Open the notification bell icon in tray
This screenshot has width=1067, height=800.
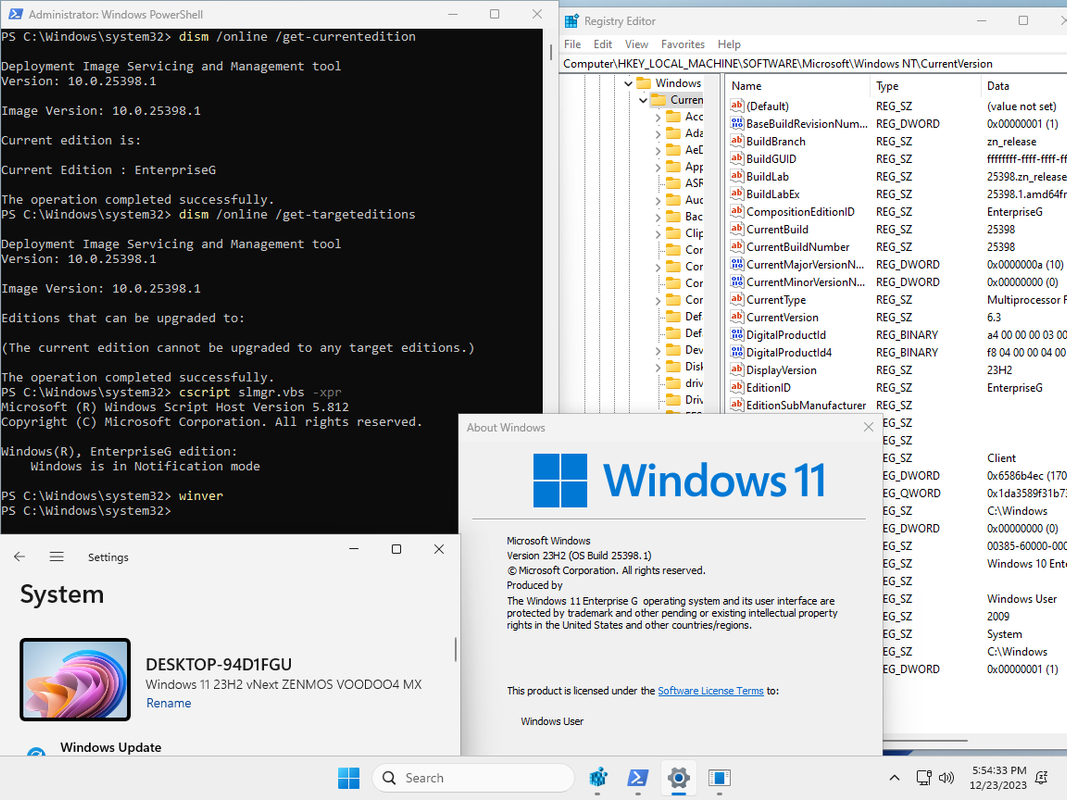click(1041, 778)
